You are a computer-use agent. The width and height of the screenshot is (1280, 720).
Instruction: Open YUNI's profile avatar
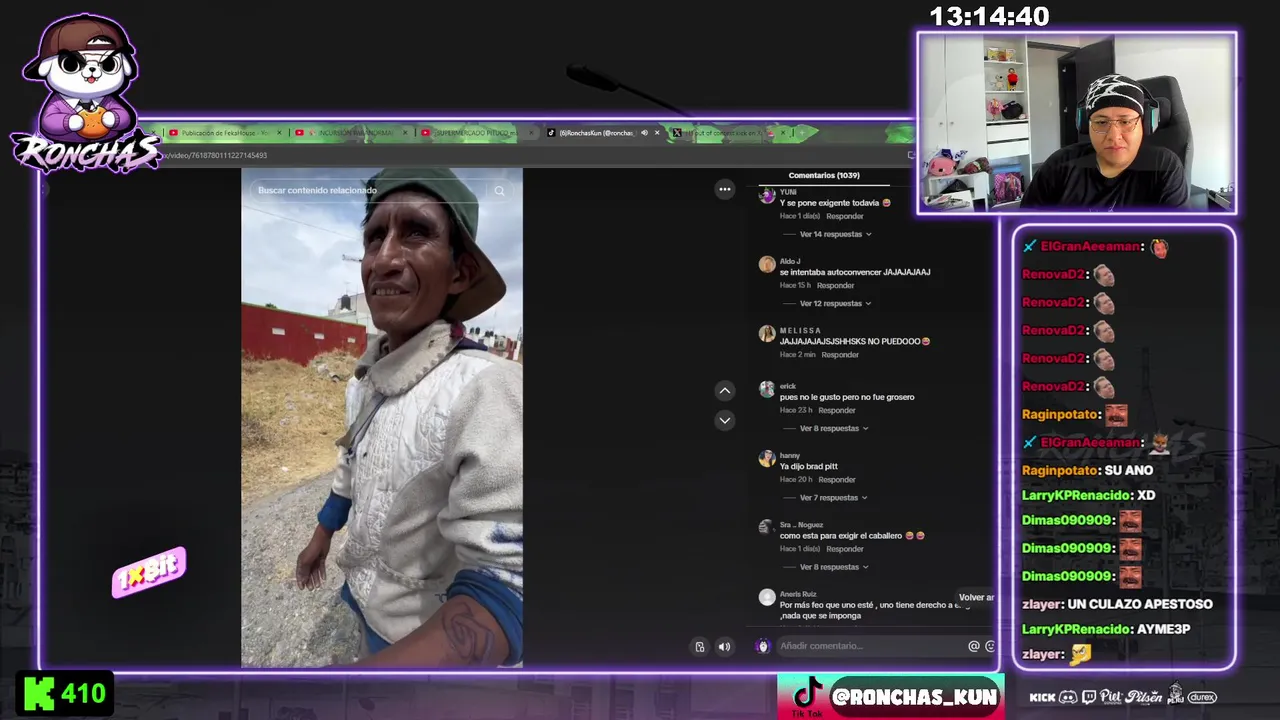(x=767, y=196)
